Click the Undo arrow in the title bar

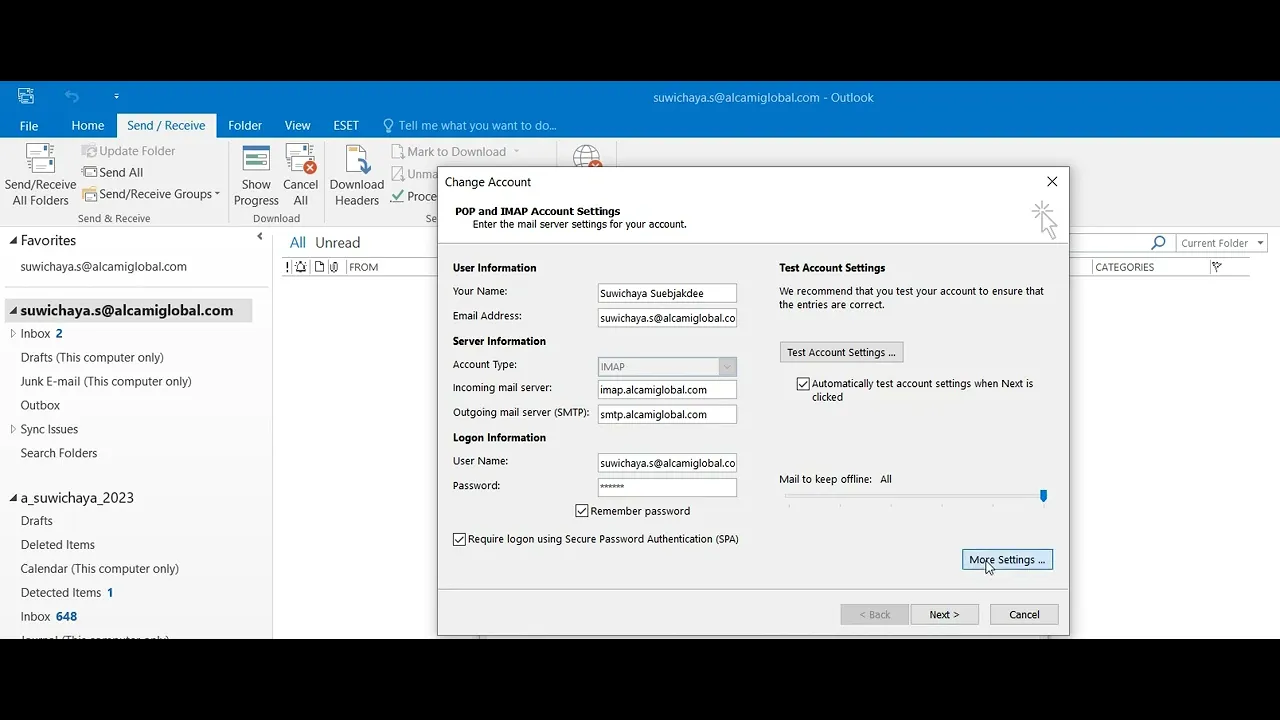(71, 97)
